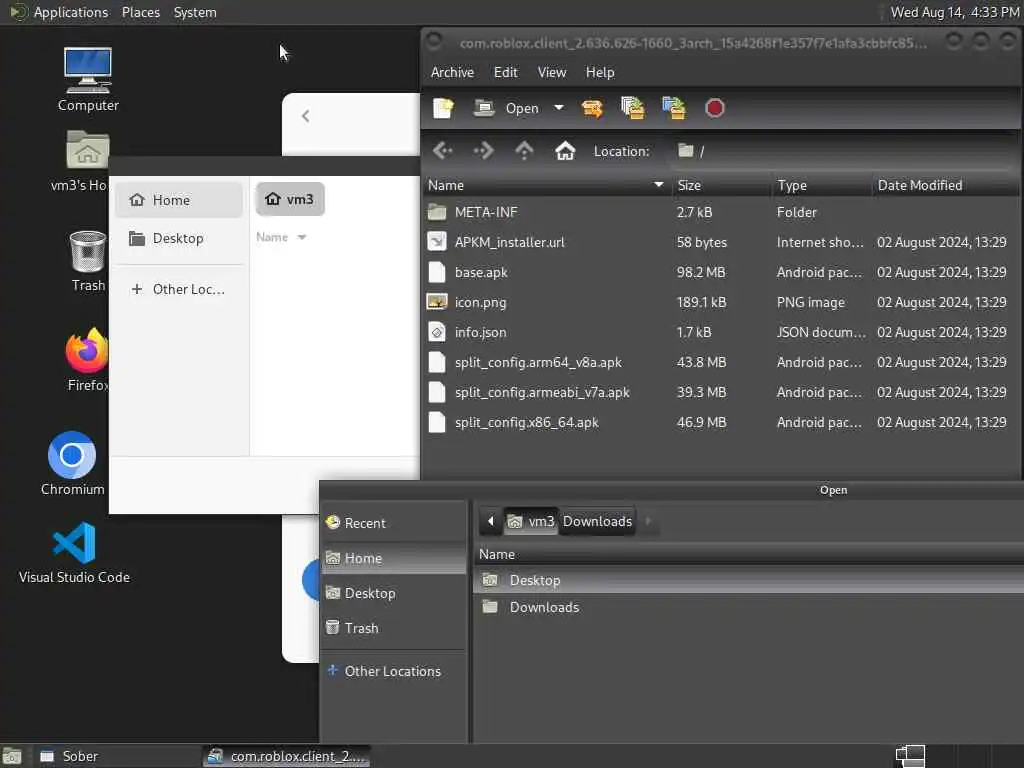Open an archive with the Open toolbar button

(x=507, y=108)
